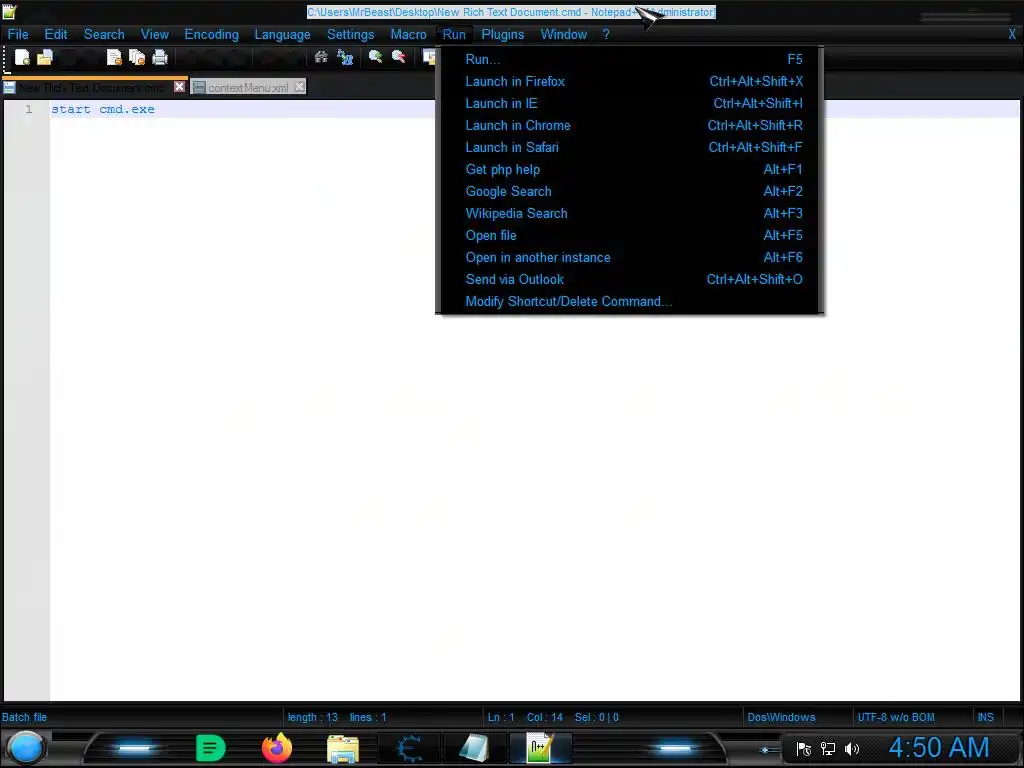Open the Macro menu
The width and height of the screenshot is (1024, 768).
pyautogui.click(x=408, y=35)
